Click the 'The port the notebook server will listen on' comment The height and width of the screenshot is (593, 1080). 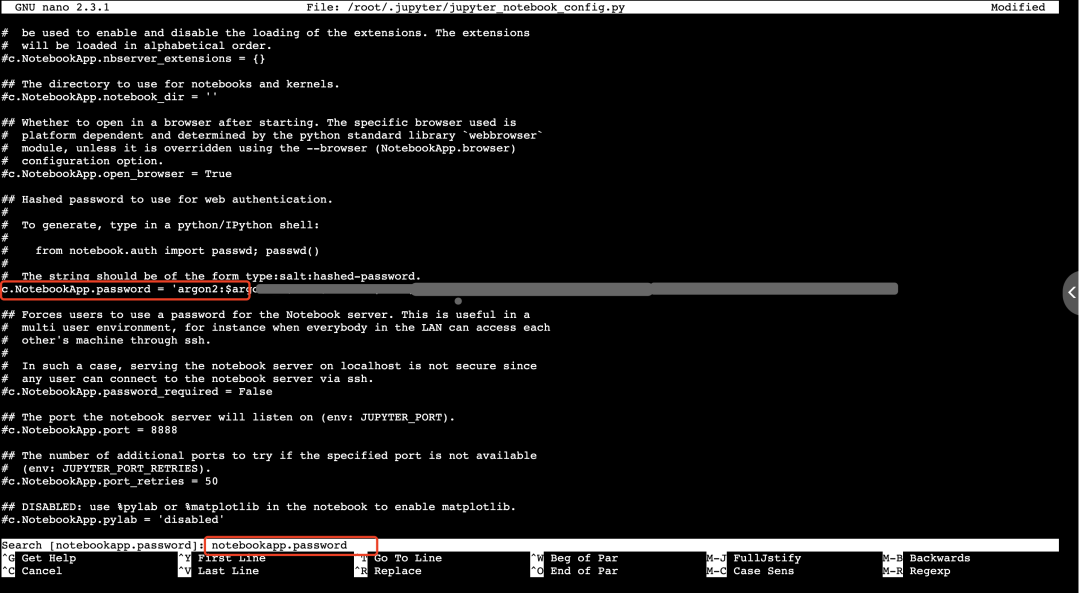[x=228, y=417]
